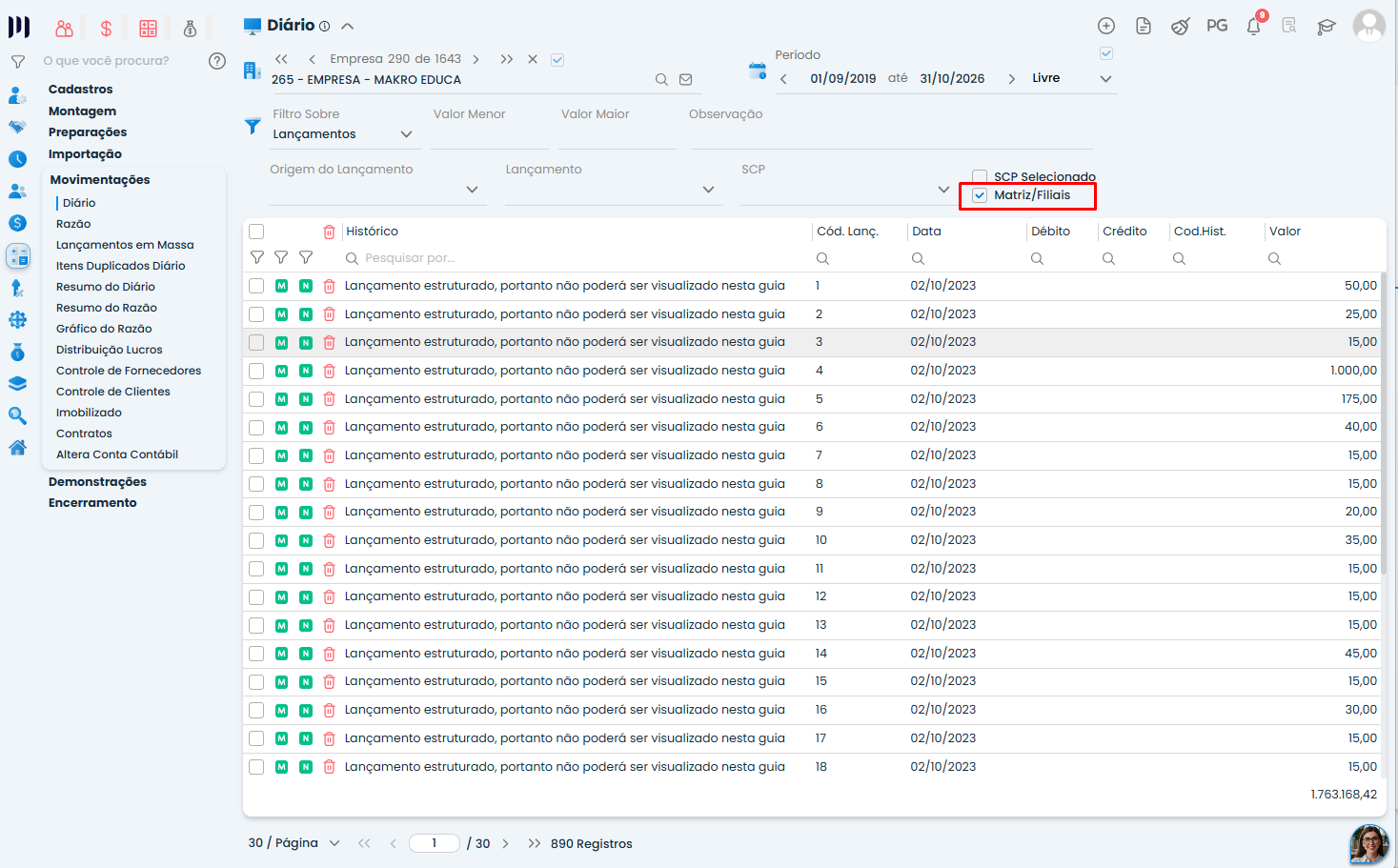Click the add (plus) icon in top bar
The width and height of the screenshot is (1398, 868).
pos(1106,26)
